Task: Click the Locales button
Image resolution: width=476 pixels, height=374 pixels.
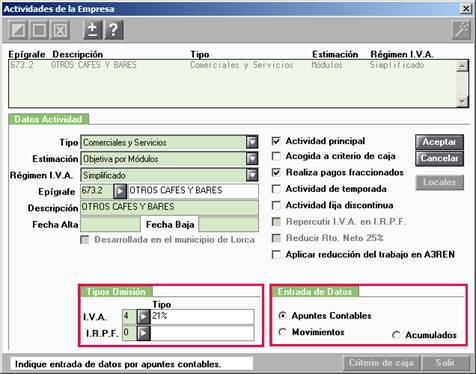Action: click(439, 182)
